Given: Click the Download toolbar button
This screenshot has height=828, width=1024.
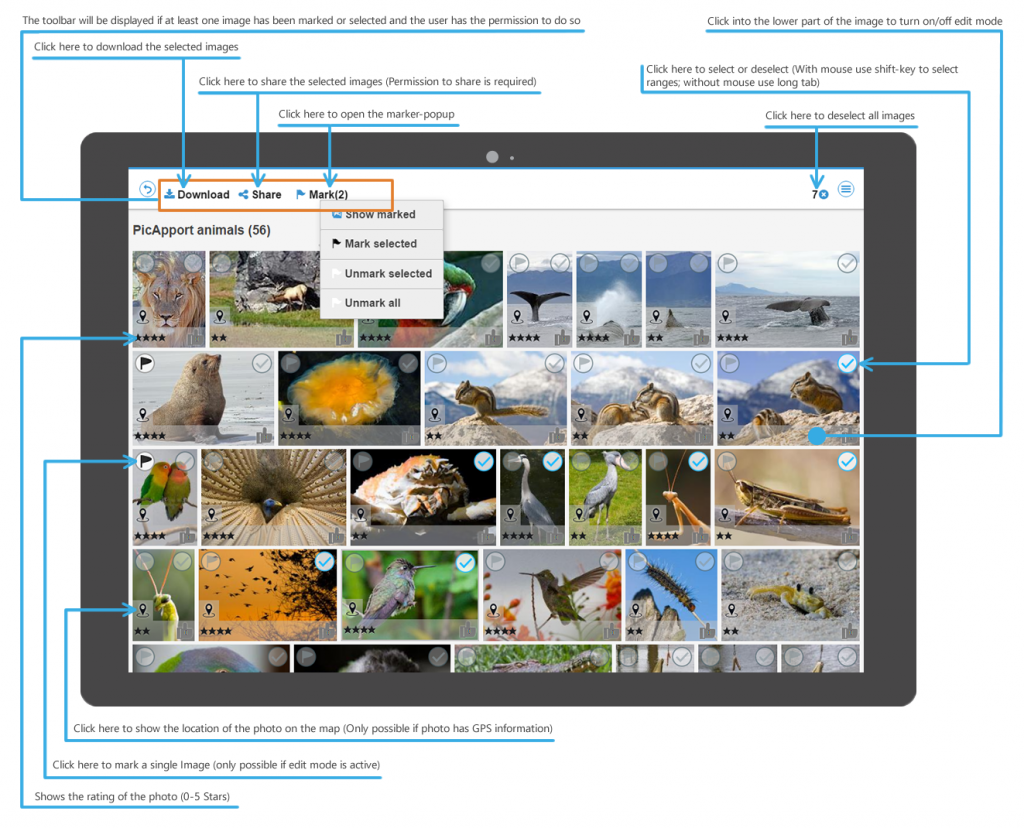Looking at the screenshot, I should tap(197, 195).
